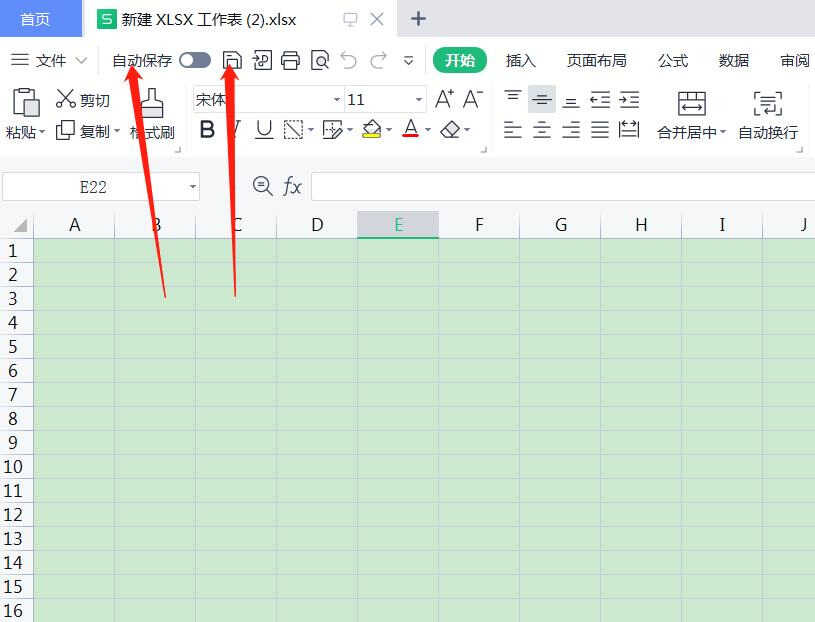
Task: Expand the quick access toolbar customize arrow
Action: [x=409, y=61]
